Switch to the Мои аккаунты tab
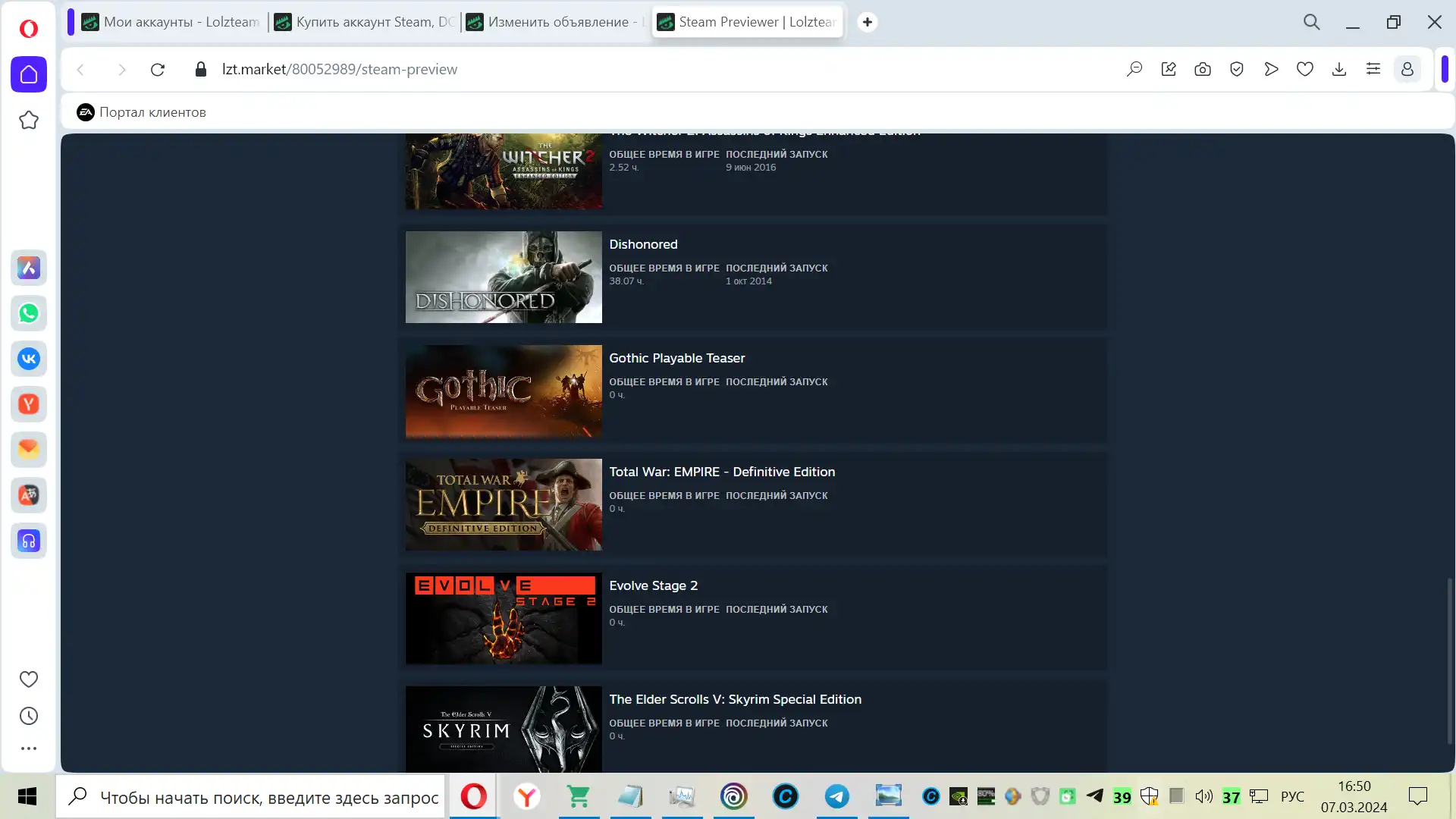The height and width of the screenshot is (819, 1456). click(173, 22)
